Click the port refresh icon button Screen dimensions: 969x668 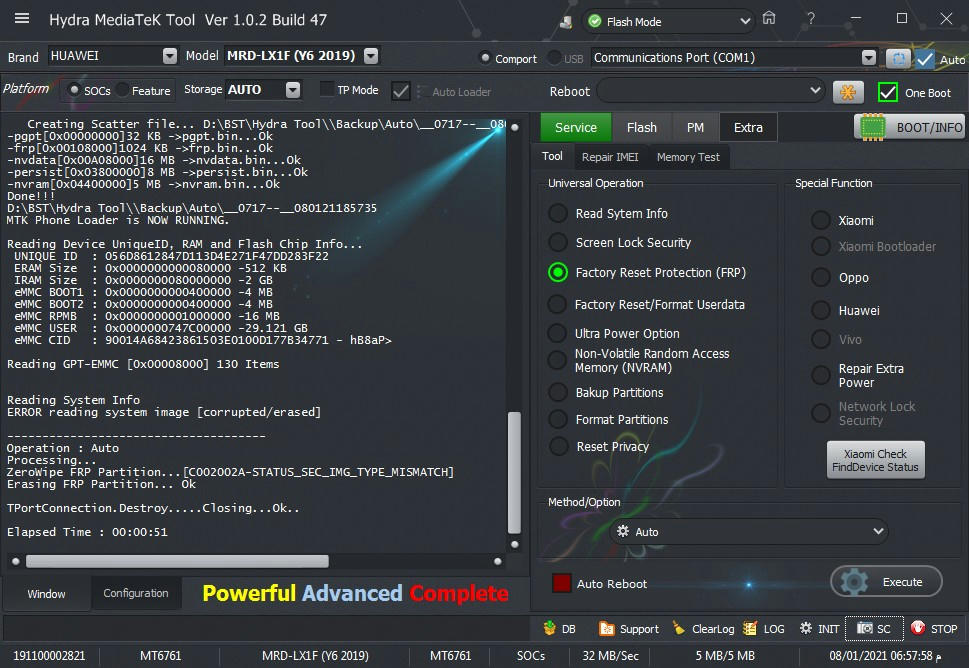[899, 59]
